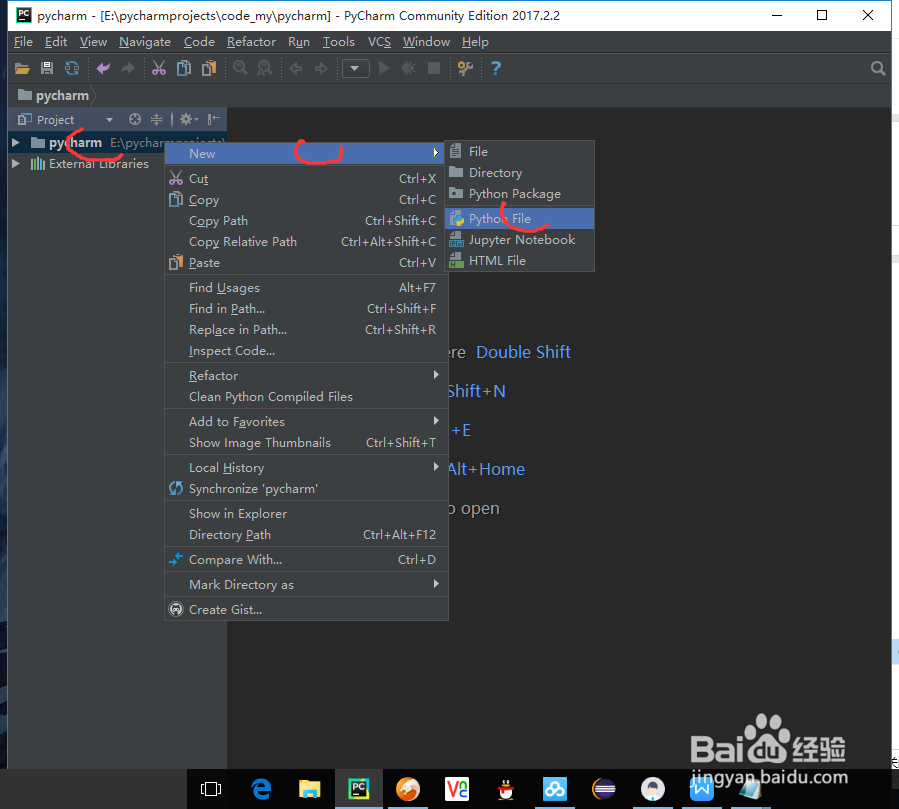Open Settings wrench toolbar icon
This screenshot has width=899, height=809.
point(465,69)
